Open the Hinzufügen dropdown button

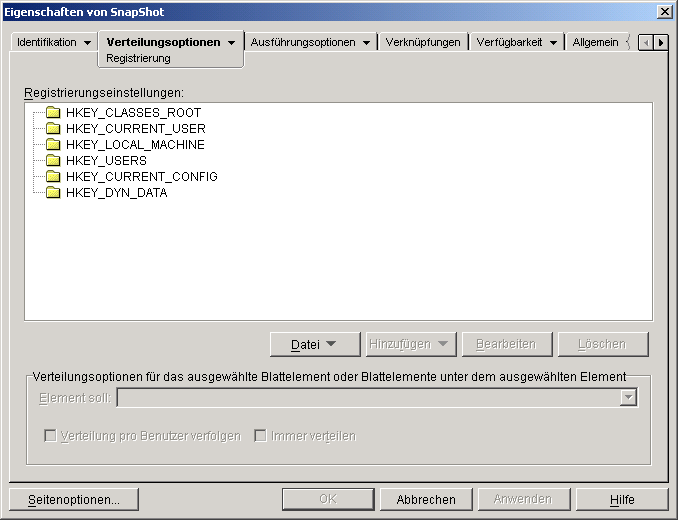411,345
